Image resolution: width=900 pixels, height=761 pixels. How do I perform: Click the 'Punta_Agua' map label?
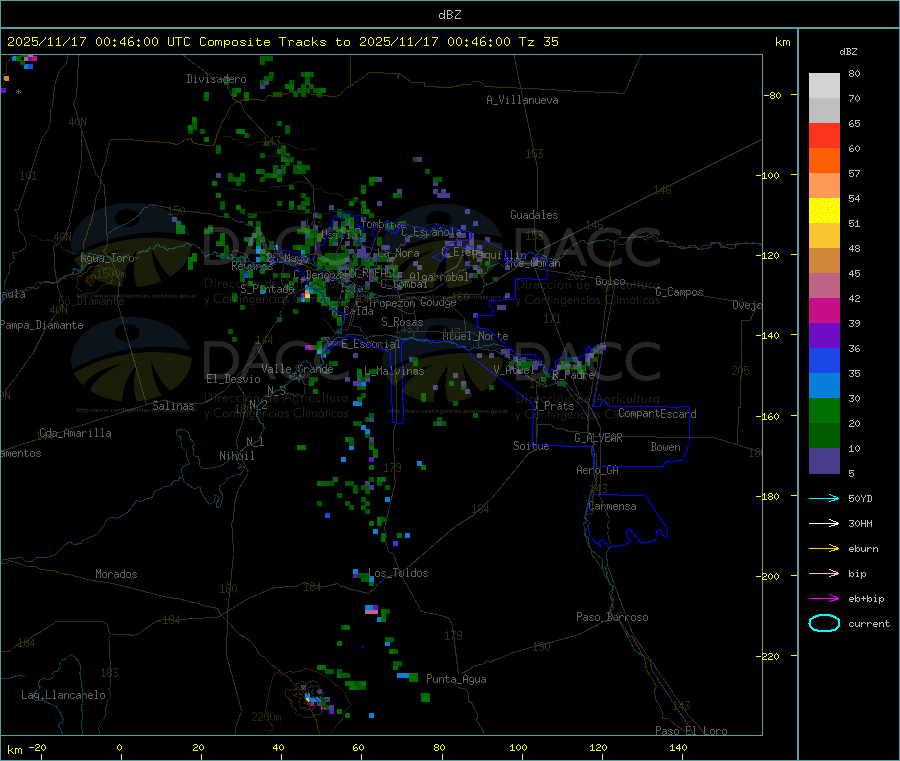click(456, 679)
